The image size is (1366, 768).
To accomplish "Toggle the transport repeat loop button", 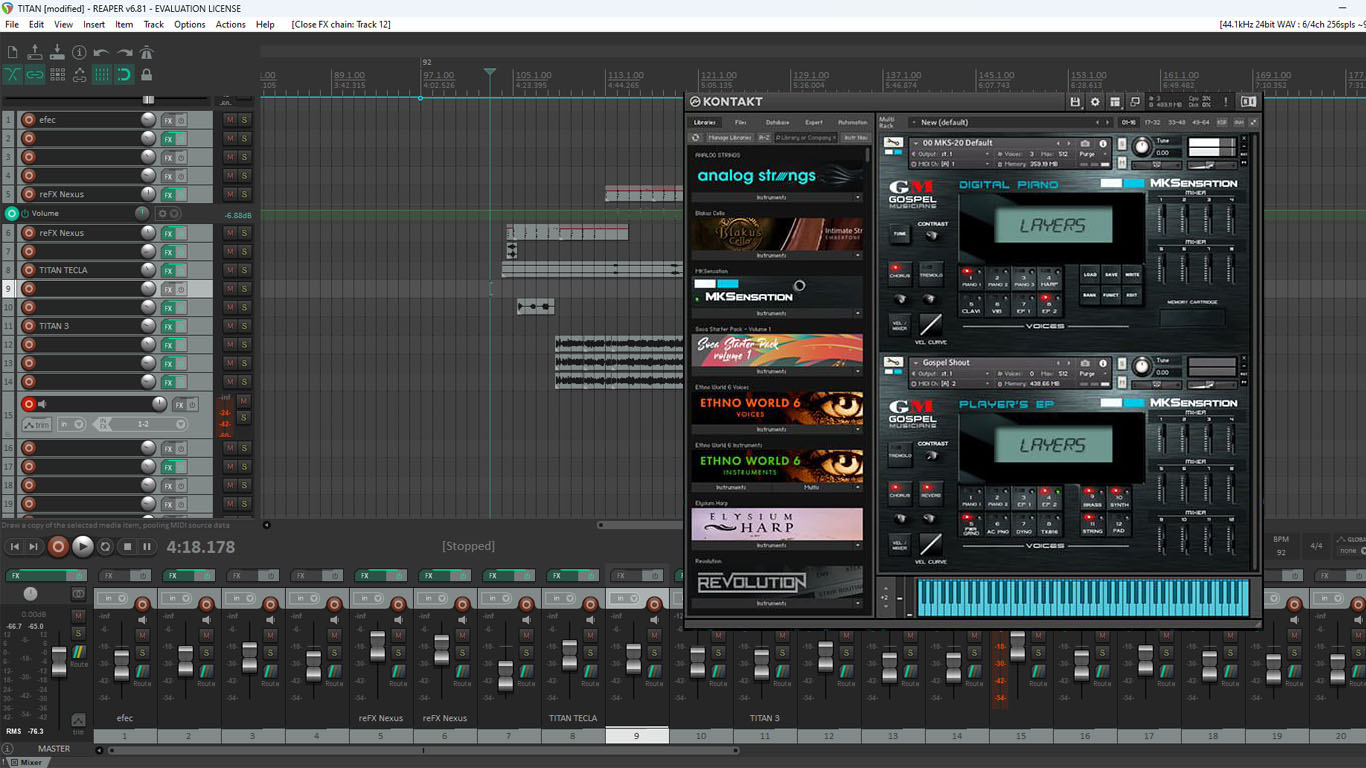I will (105, 546).
